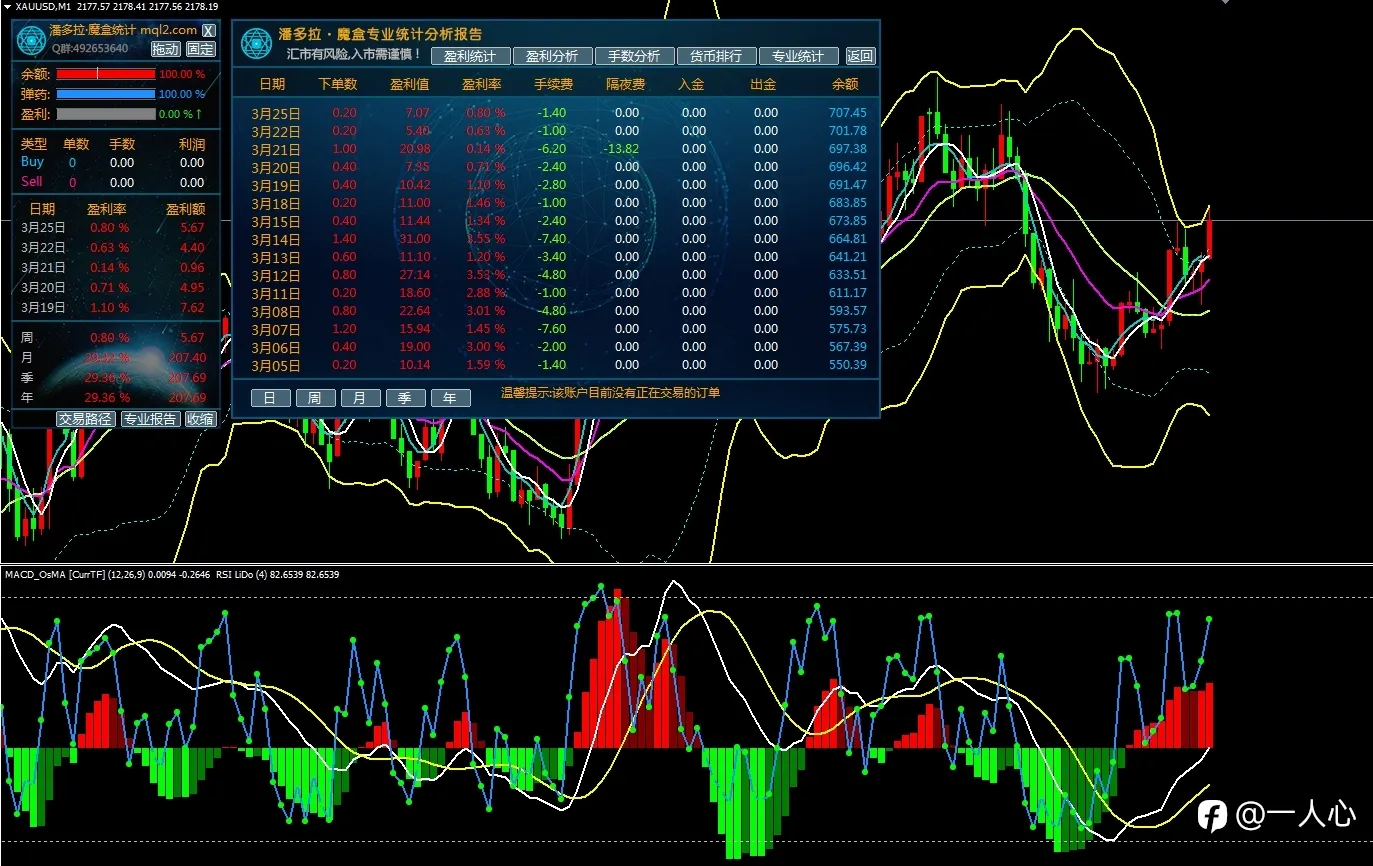Click the Q群:492653640 text

90,48
